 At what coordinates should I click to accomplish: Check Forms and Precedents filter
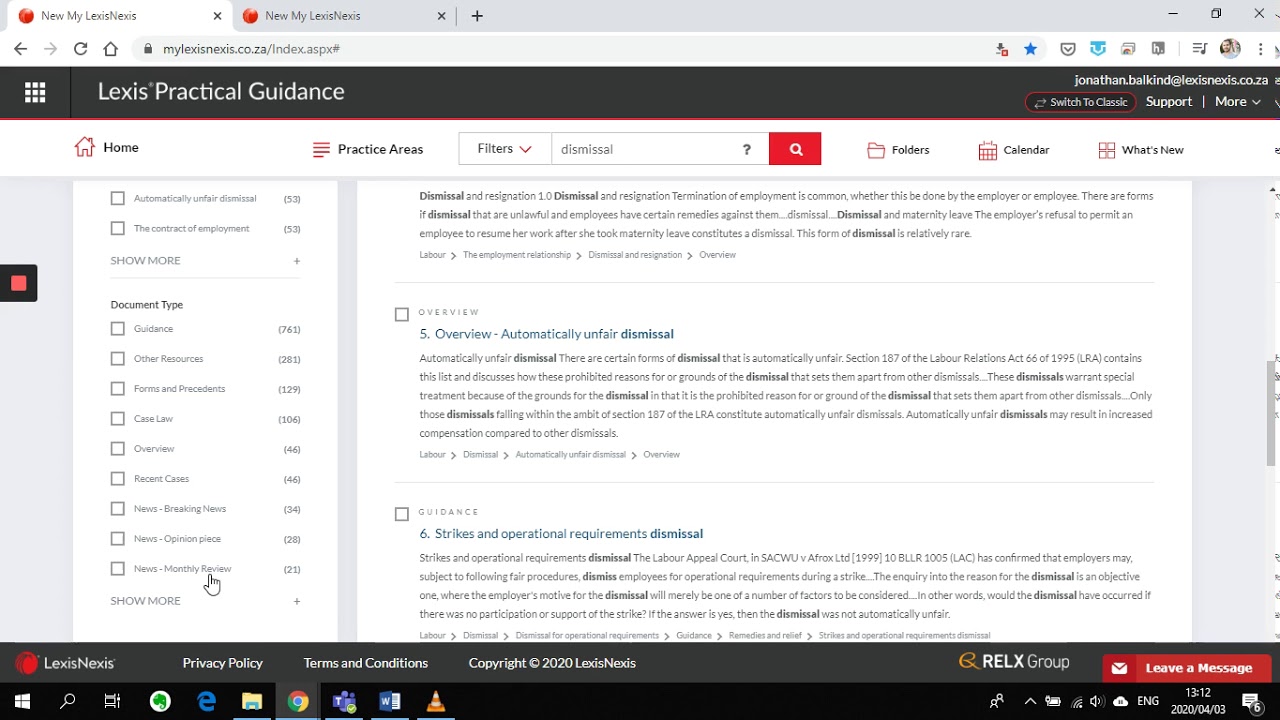click(x=118, y=389)
